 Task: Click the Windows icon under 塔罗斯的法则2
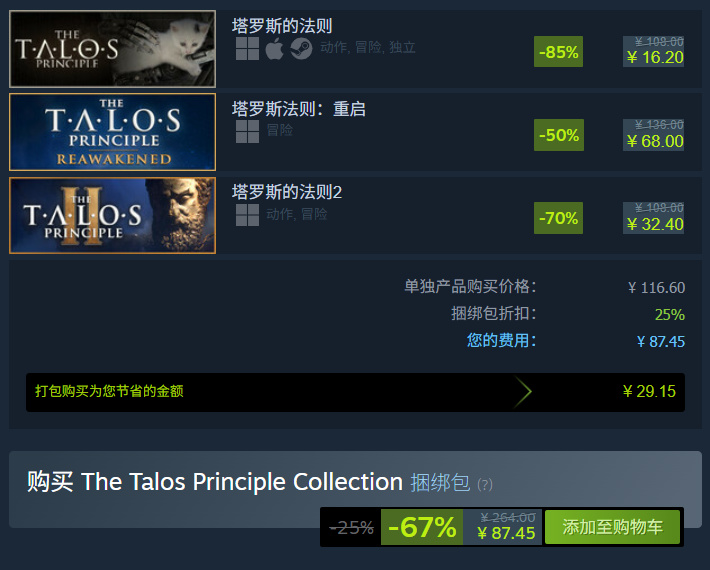pos(247,214)
